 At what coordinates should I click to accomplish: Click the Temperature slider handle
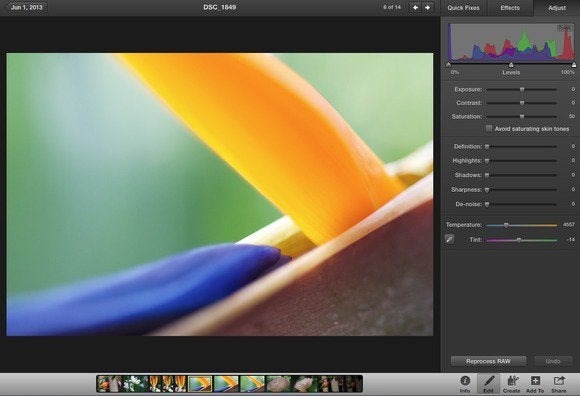tap(506, 225)
